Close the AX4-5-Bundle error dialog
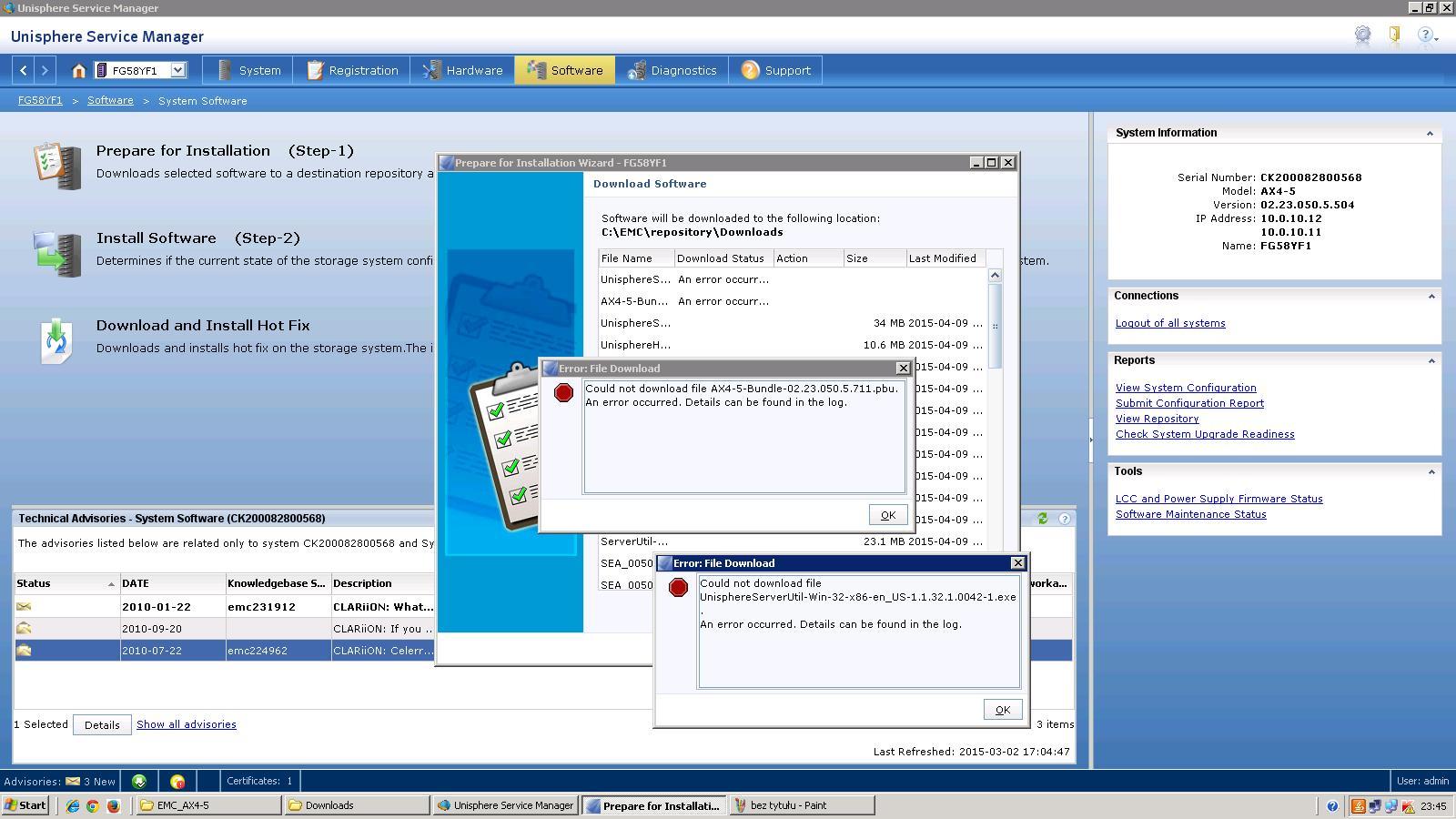Screen dimensions: 1456x819 pyautogui.click(x=903, y=369)
